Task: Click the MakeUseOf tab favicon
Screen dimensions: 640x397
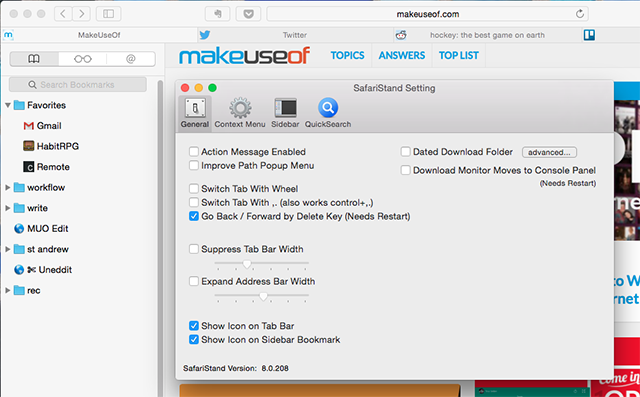Action: point(8,35)
